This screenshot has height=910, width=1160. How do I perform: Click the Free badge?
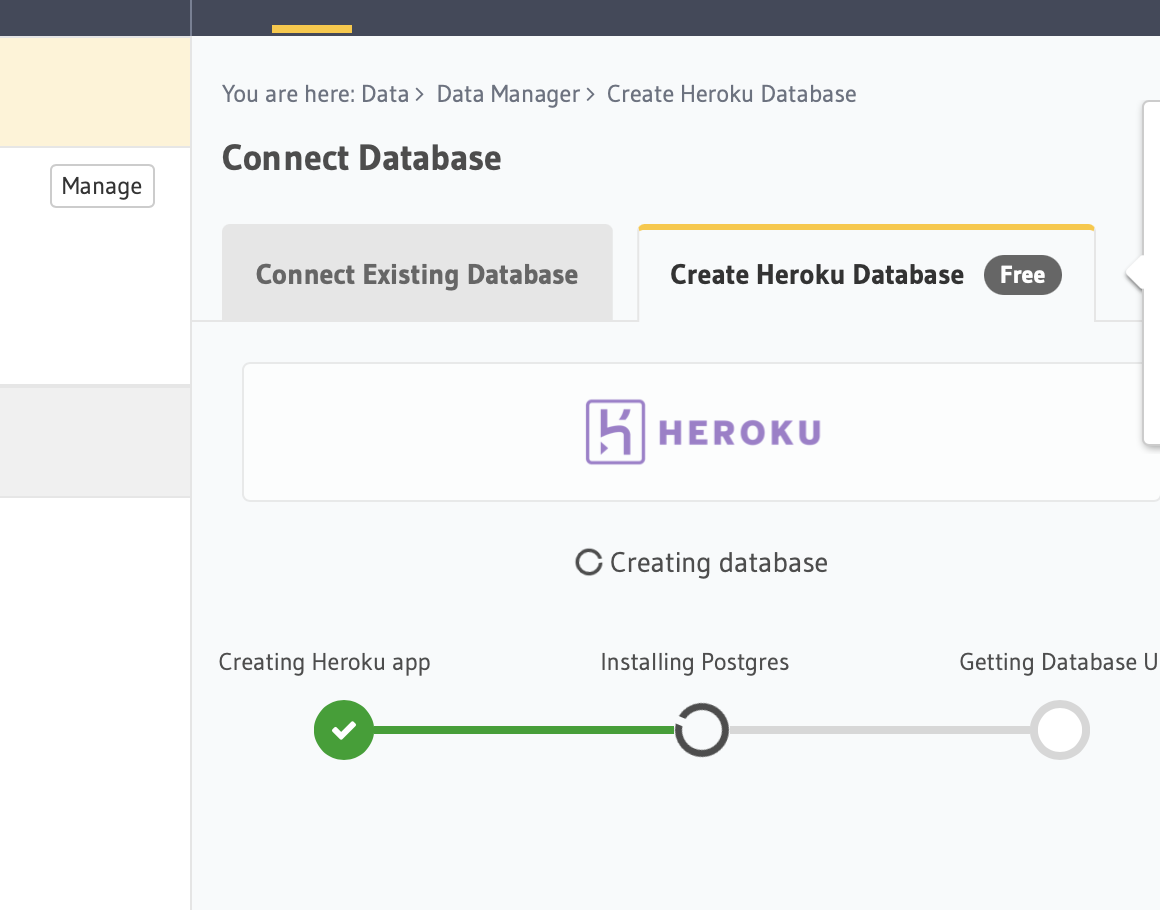click(1022, 275)
